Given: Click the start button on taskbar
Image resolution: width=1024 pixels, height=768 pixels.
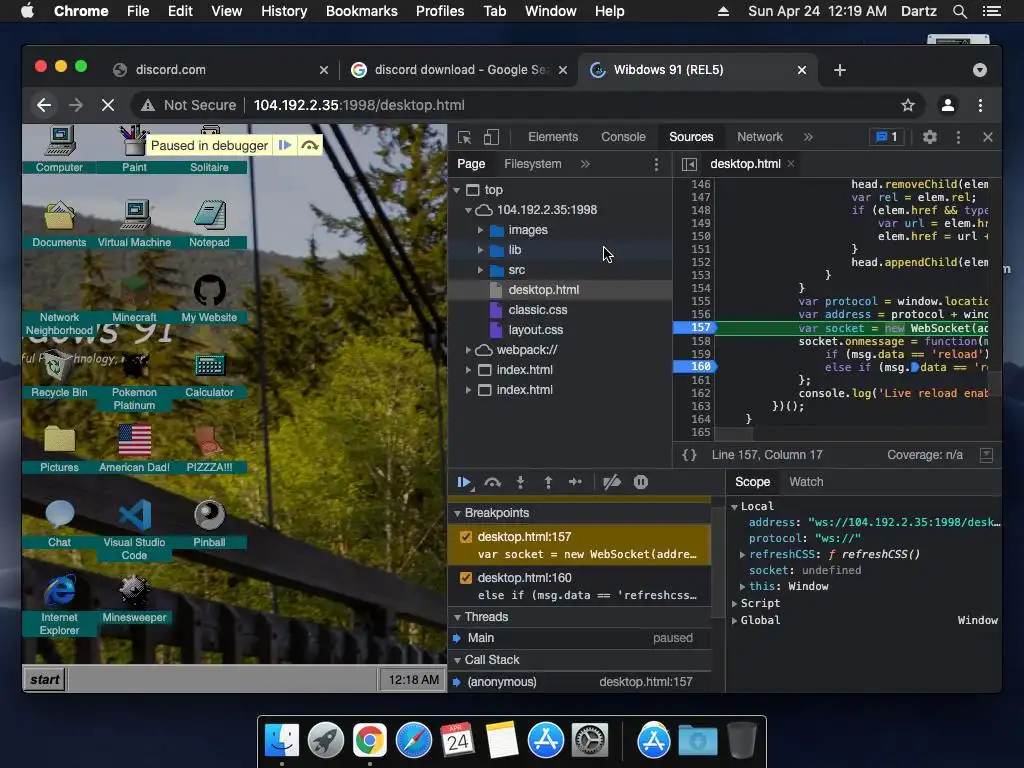Looking at the screenshot, I should click(x=44, y=680).
